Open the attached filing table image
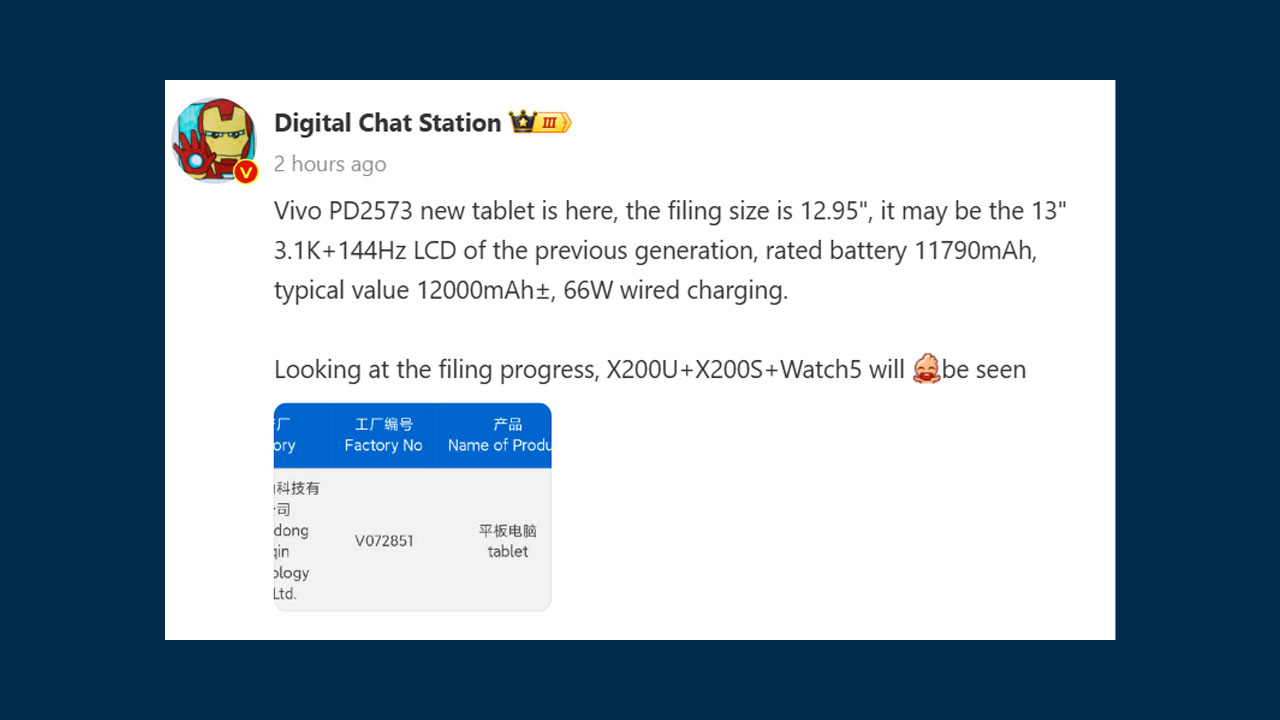The width and height of the screenshot is (1280, 720). 412,506
